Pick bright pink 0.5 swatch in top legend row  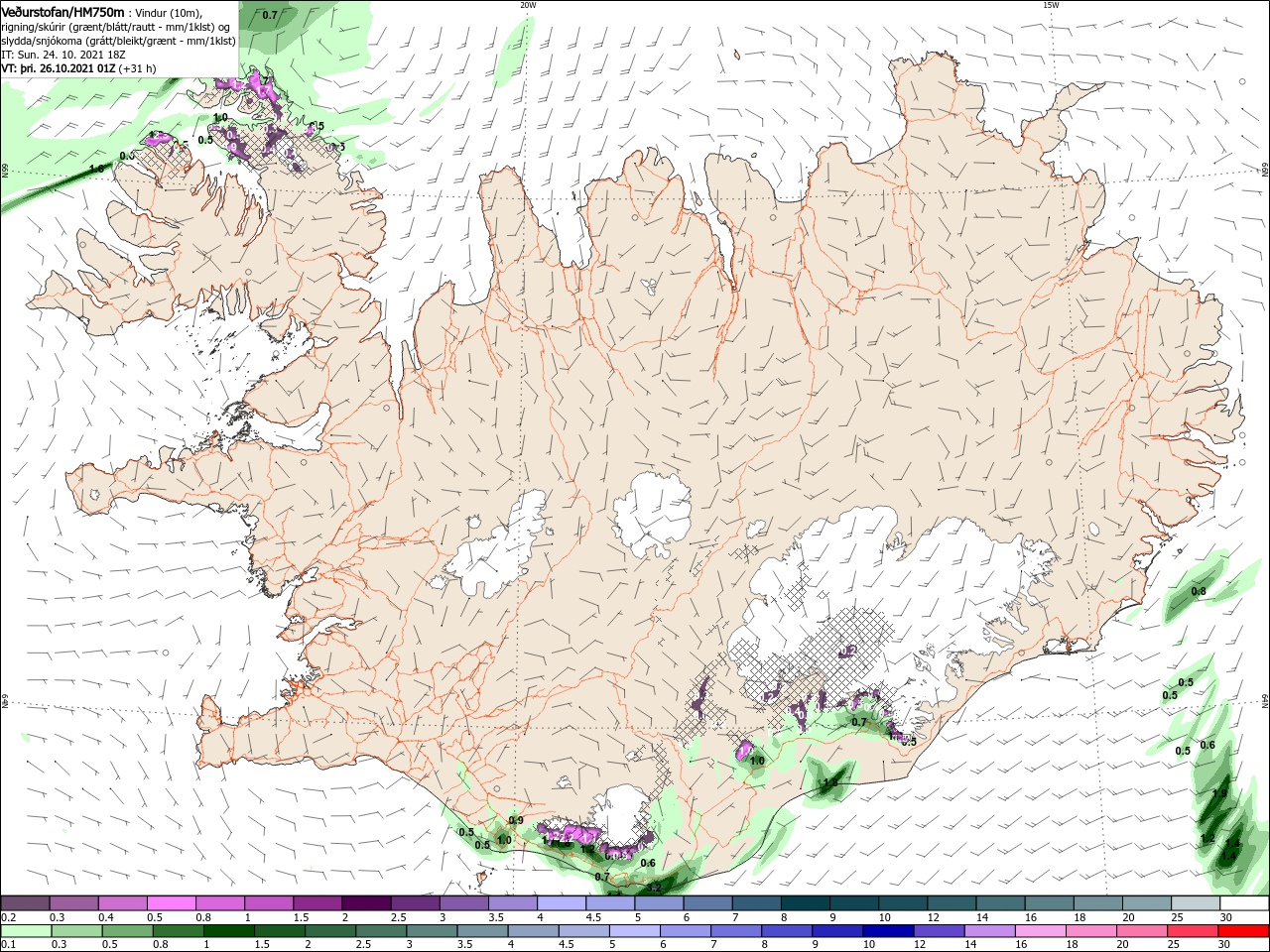[x=171, y=903]
